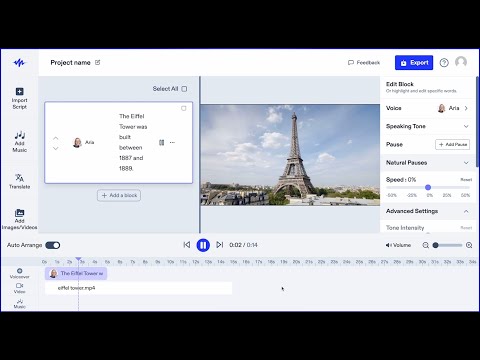The image size is (480, 360).
Task: Check the Eiffel Tower block's checkbox
Action: tap(184, 108)
